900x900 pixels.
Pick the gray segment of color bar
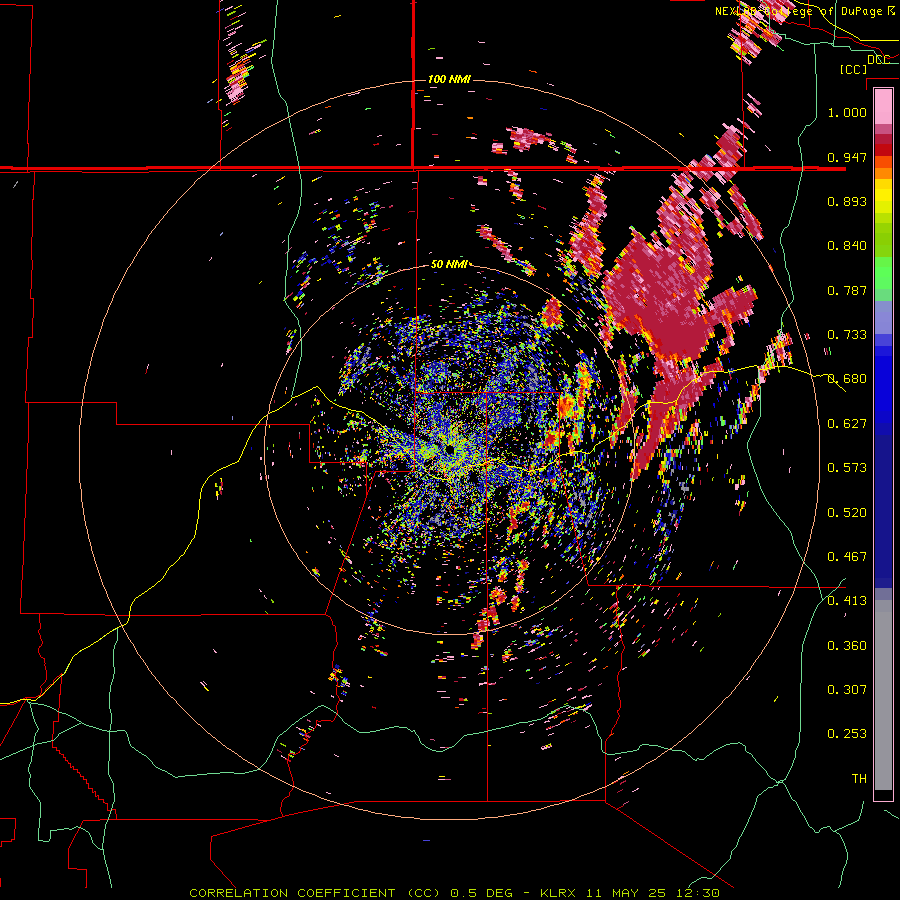click(883, 695)
